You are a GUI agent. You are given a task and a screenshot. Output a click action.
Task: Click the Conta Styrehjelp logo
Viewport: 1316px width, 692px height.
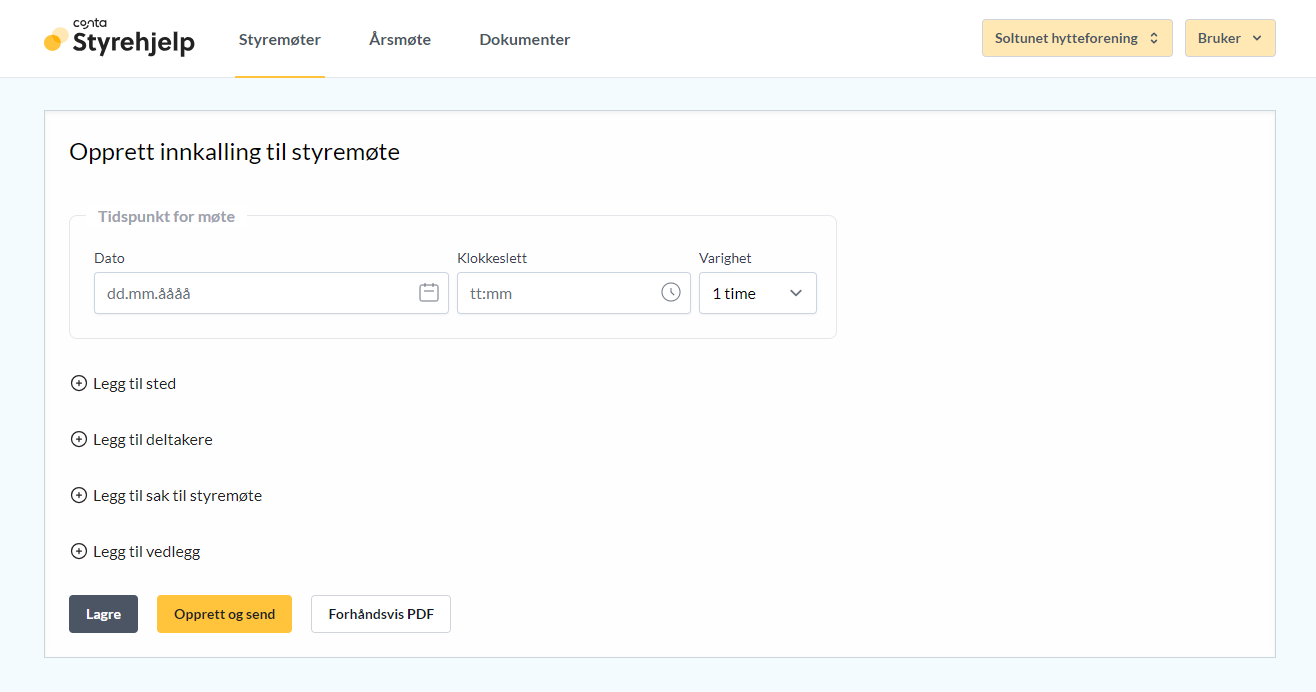119,38
